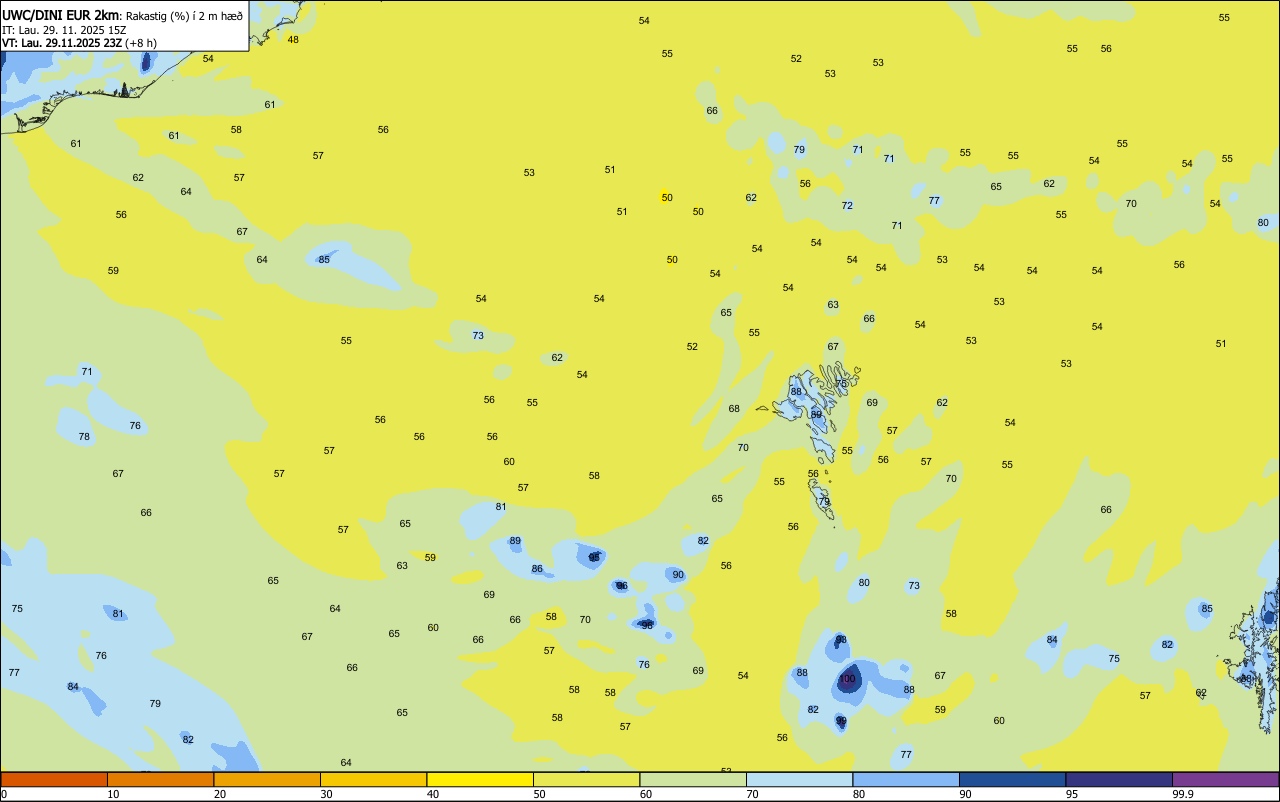Click the golden 30–40 legend swatch
The width and height of the screenshot is (1280, 802).
(x=373, y=779)
